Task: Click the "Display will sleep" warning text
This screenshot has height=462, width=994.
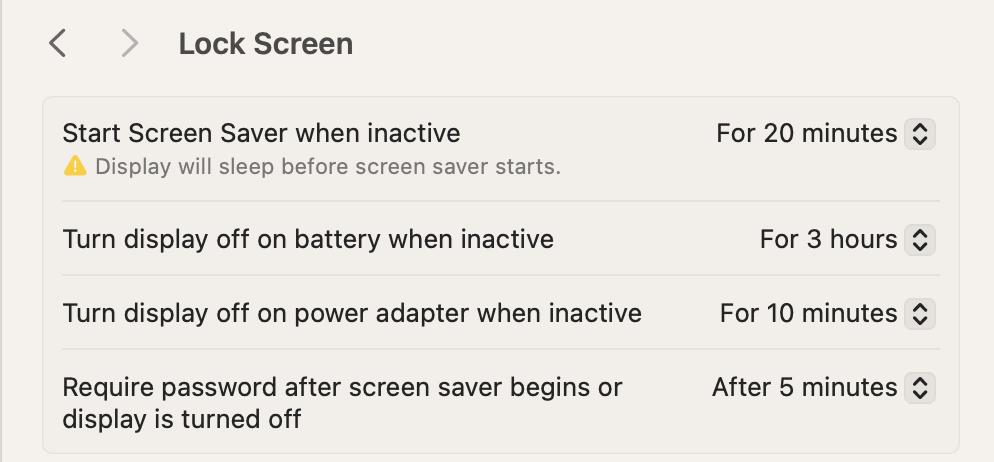Action: pos(328,166)
